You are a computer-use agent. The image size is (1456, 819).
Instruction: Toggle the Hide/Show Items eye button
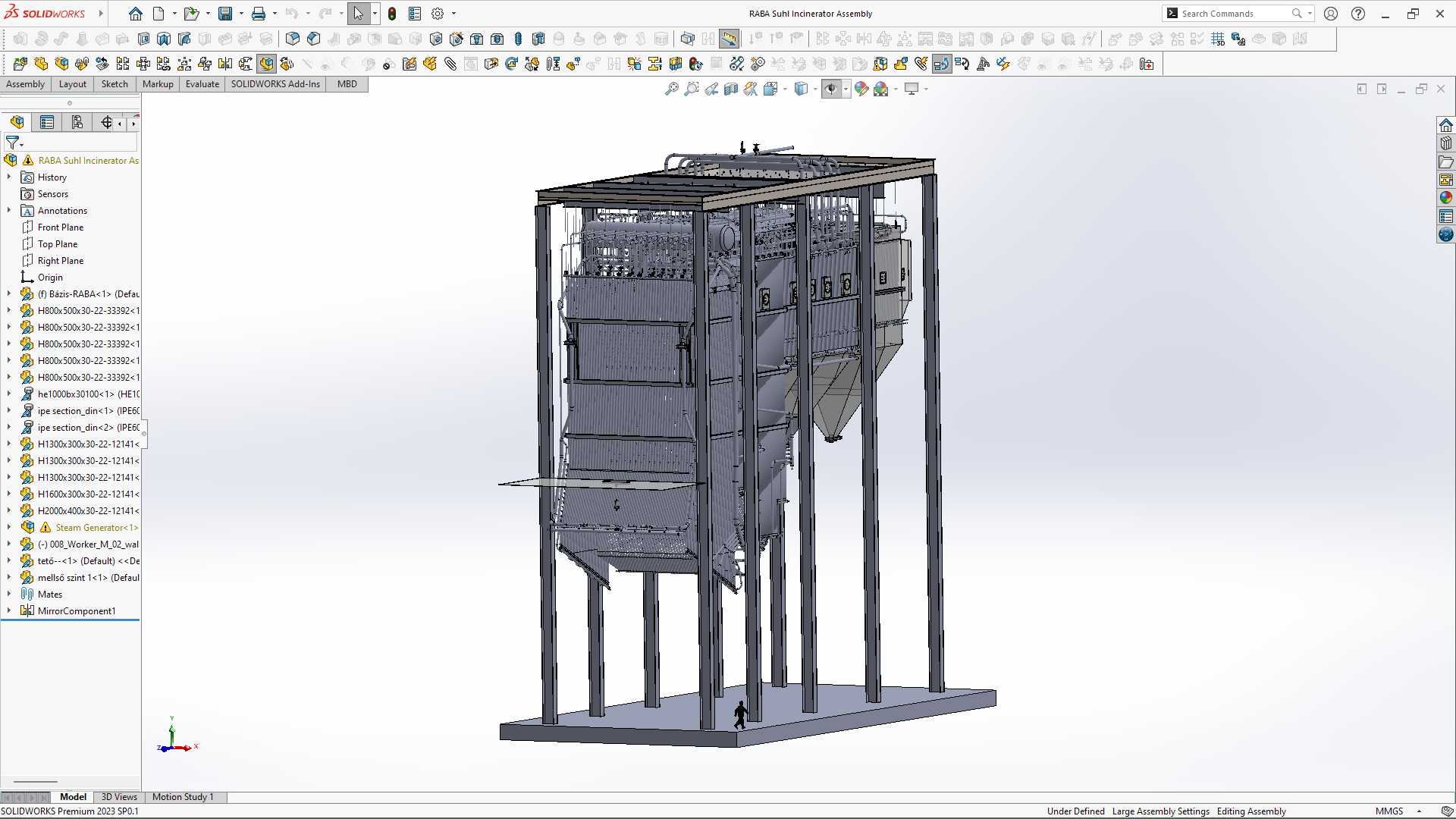[831, 89]
